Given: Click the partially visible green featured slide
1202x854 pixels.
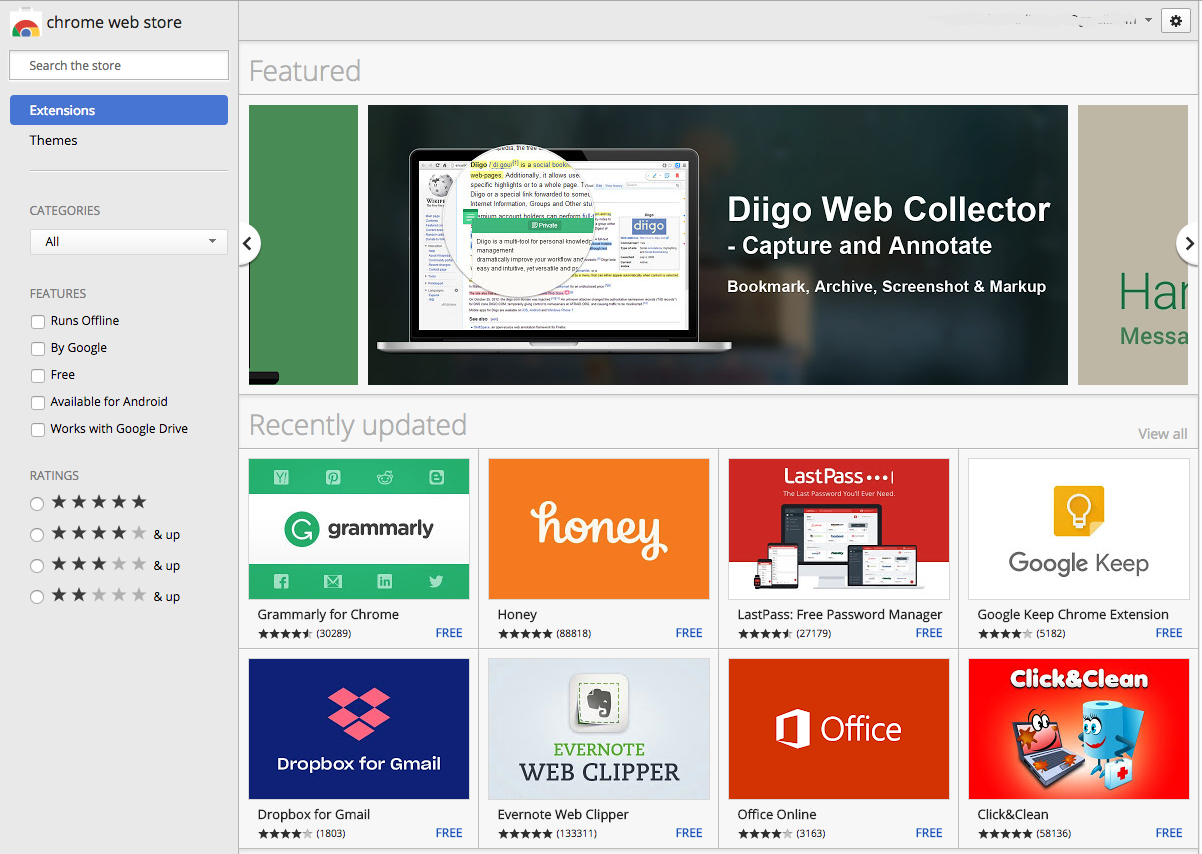Looking at the screenshot, I should point(303,245).
